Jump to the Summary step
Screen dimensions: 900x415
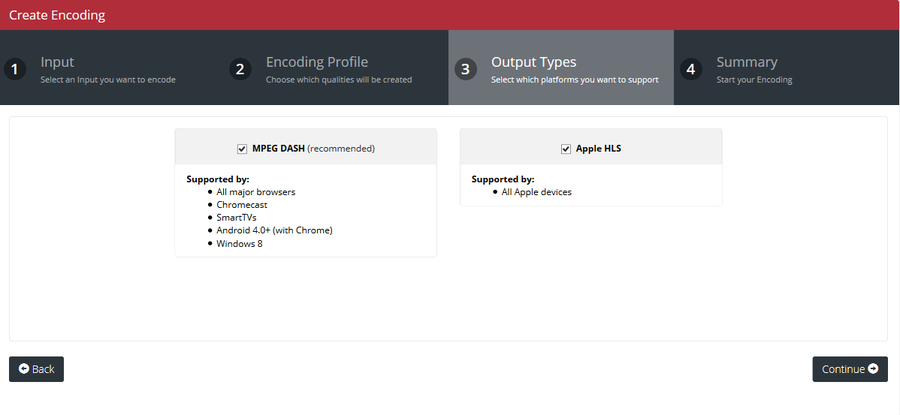[786, 68]
